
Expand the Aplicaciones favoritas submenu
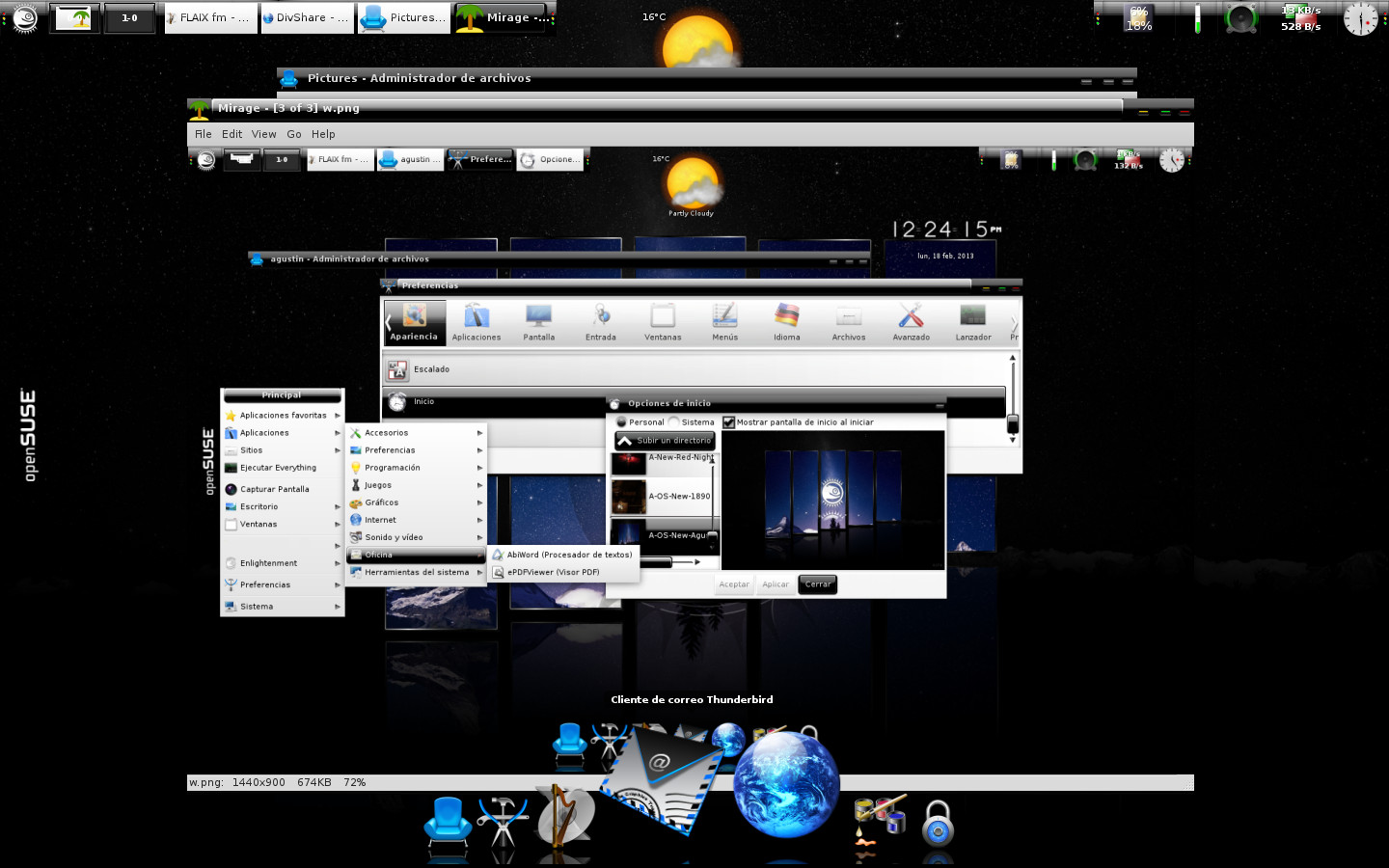(x=283, y=416)
